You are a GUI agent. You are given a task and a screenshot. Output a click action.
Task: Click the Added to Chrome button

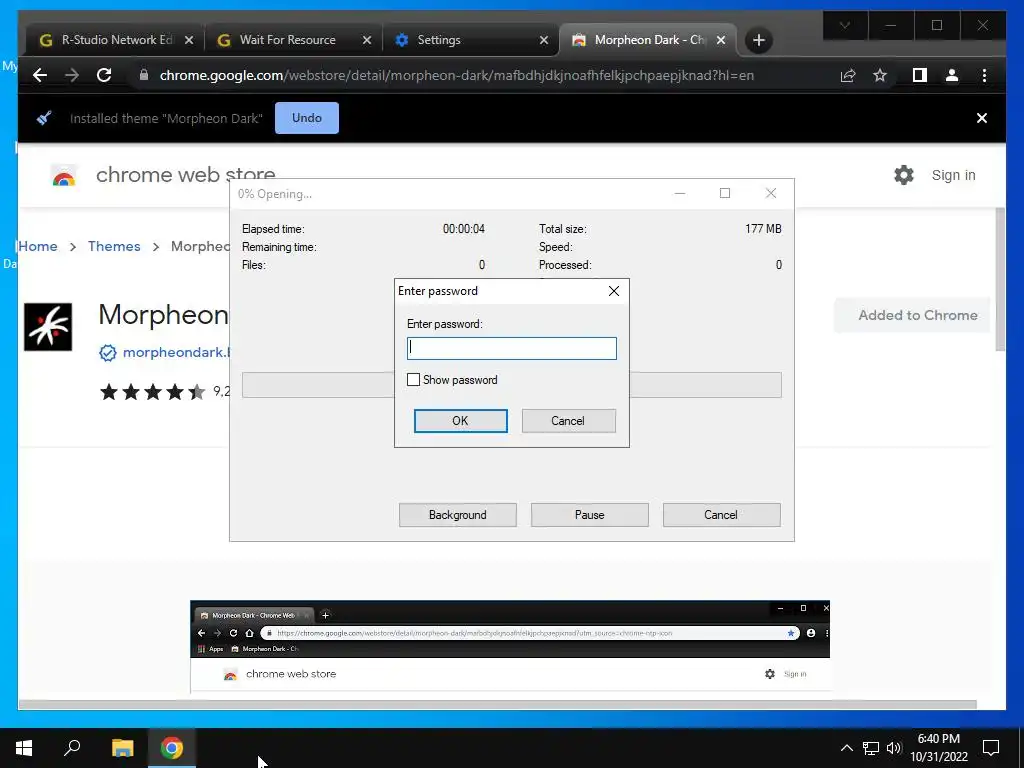click(912, 315)
